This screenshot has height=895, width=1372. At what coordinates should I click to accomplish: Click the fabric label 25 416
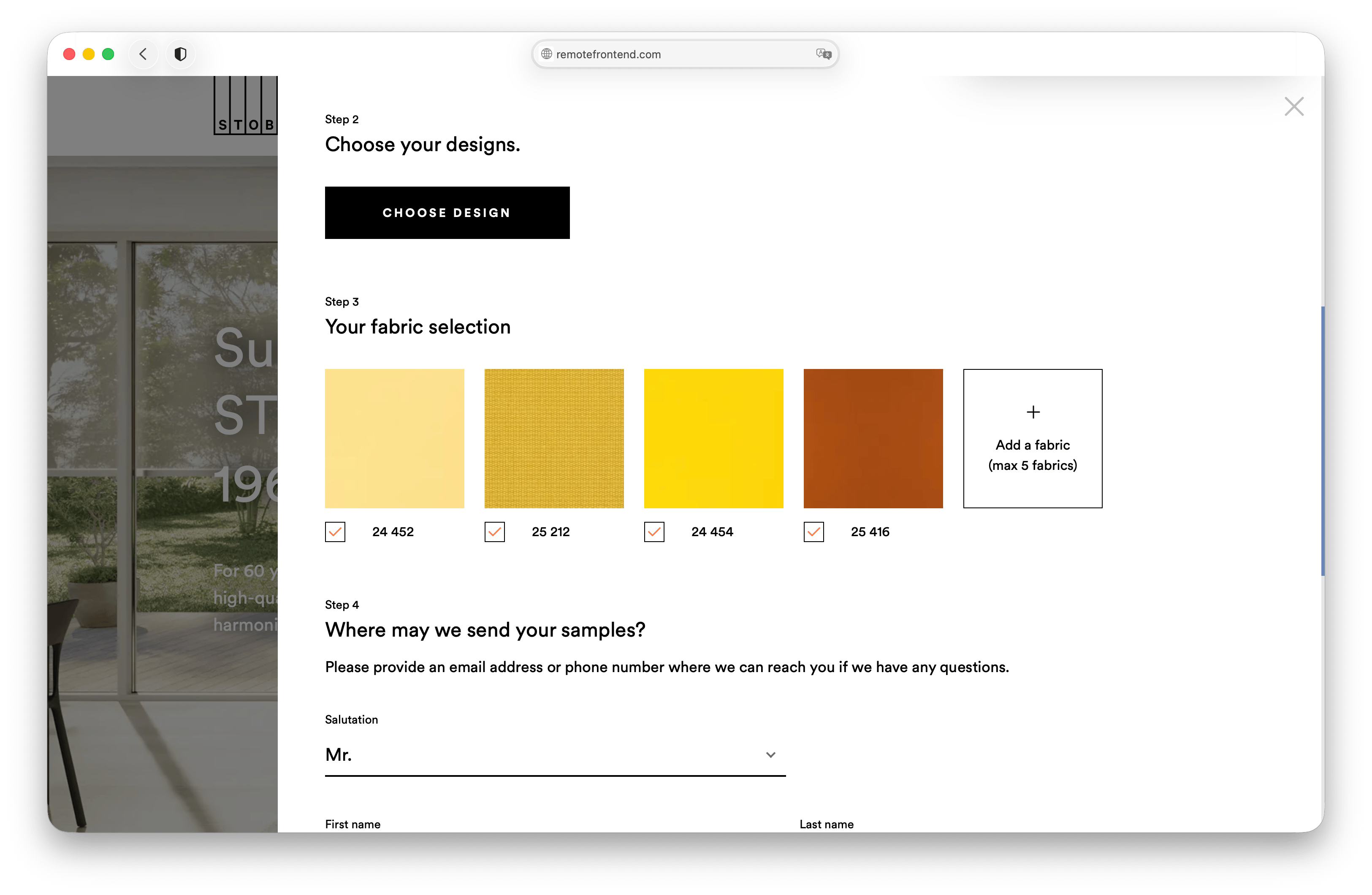click(x=870, y=532)
